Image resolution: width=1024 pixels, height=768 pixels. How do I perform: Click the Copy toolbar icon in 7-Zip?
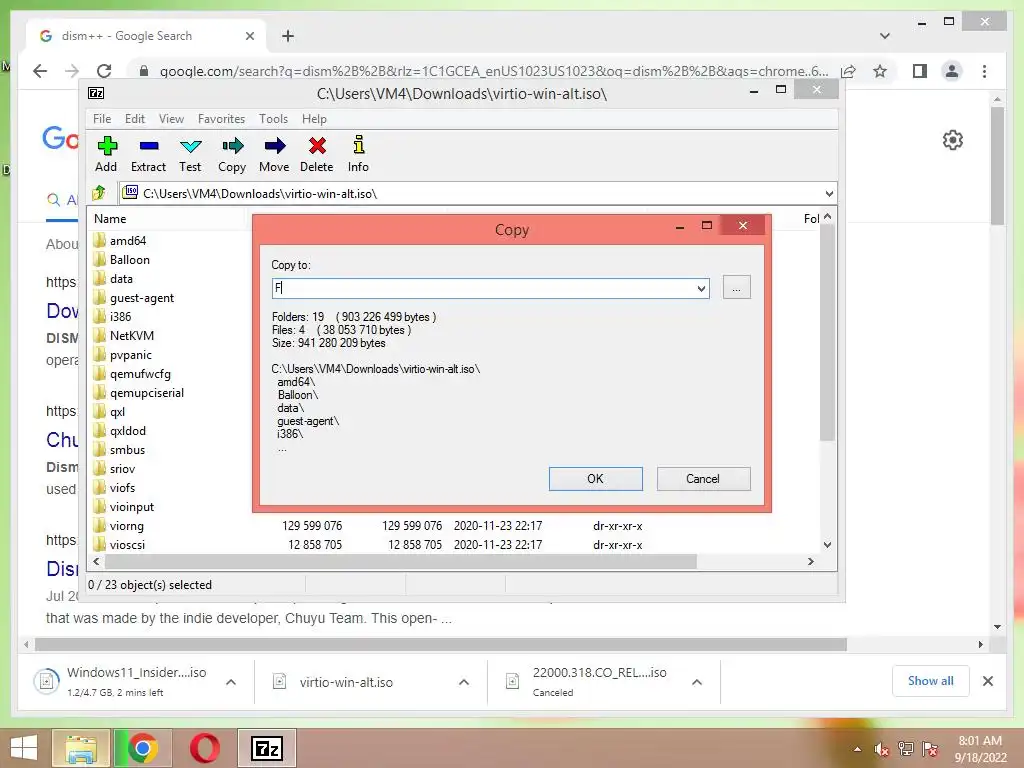coord(232,154)
